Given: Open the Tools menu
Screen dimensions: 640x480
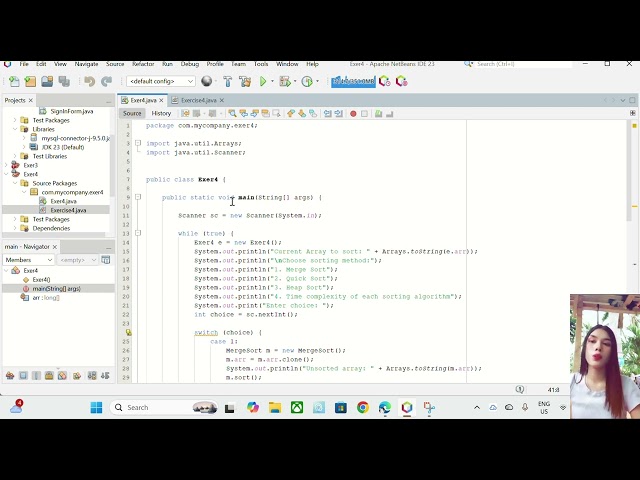Looking at the screenshot, I should [261, 64].
